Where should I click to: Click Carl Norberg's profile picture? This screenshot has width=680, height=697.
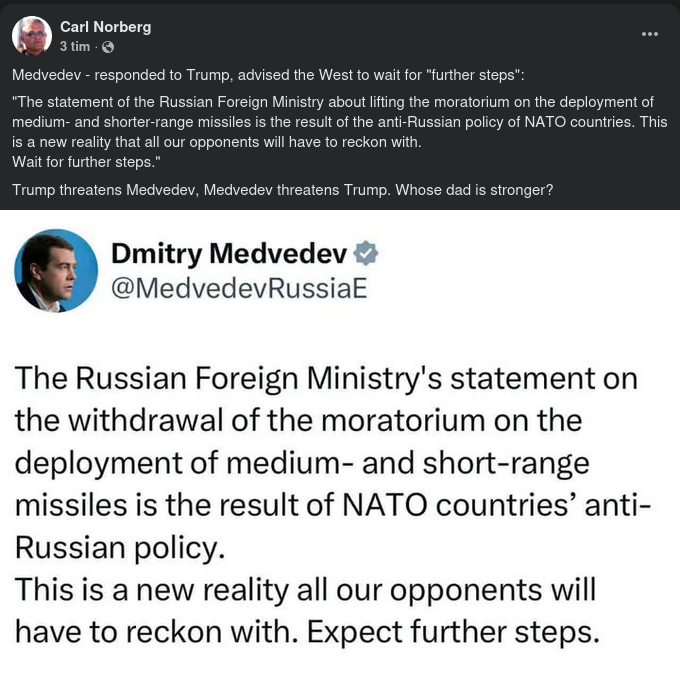(x=32, y=36)
